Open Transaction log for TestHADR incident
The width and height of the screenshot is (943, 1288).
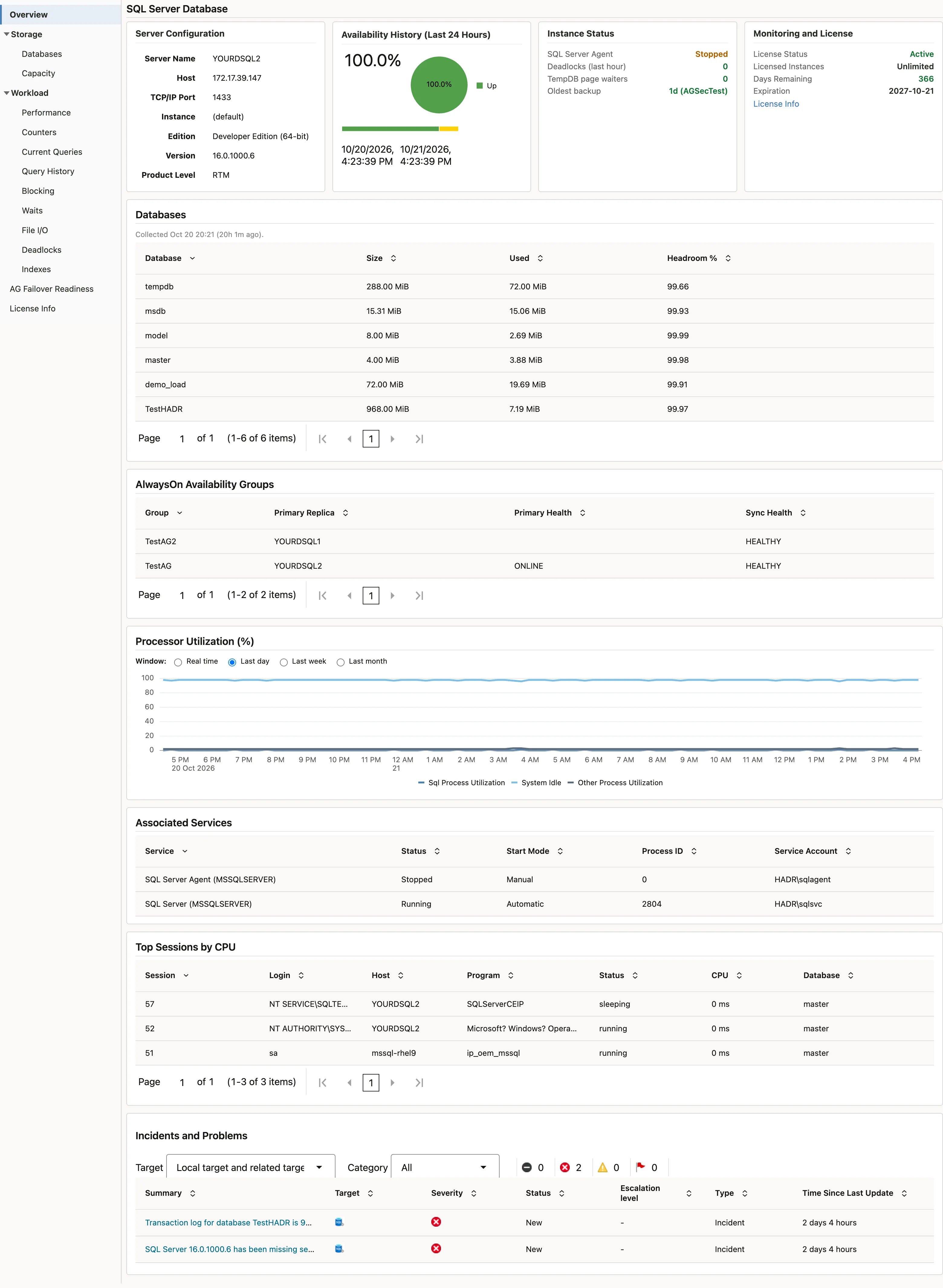228,1222
